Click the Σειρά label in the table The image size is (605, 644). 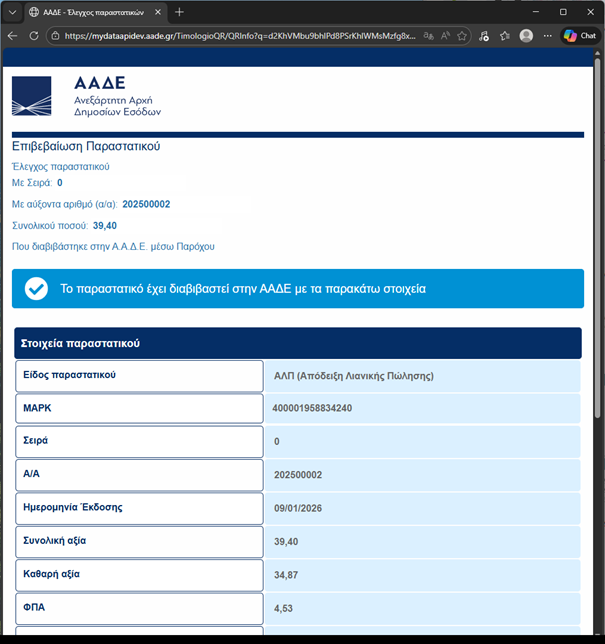pyautogui.click(x=35, y=441)
